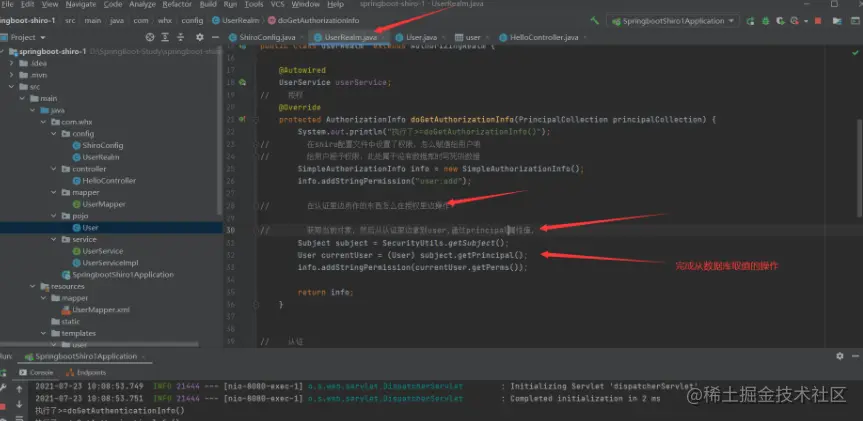Collapse all nodes in the Project panel
The image size is (863, 421).
tap(181, 37)
